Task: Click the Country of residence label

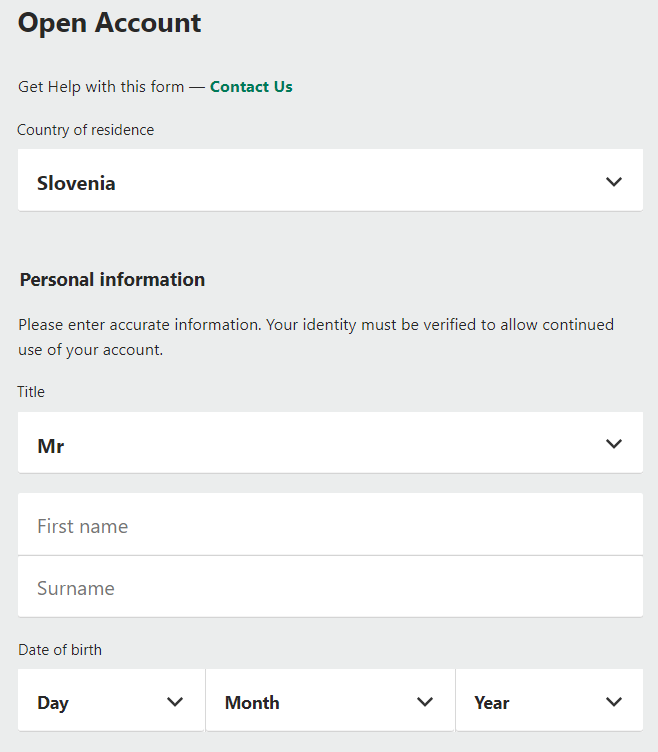Action: click(86, 130)
